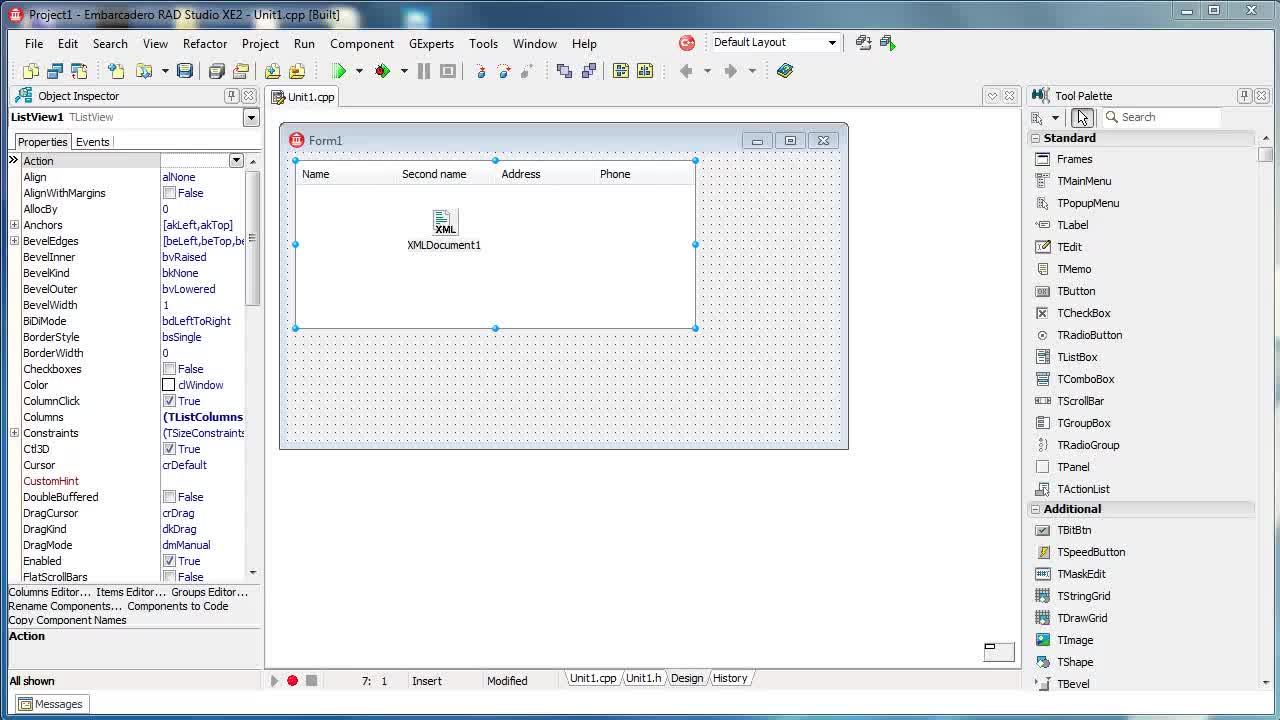Expand the BevelEdges property node

pyautogui.click(x=14, y=241)
